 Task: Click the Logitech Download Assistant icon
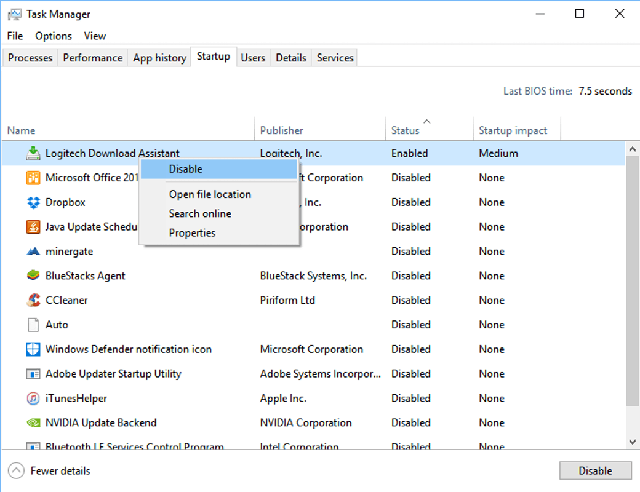coord(32,153)
